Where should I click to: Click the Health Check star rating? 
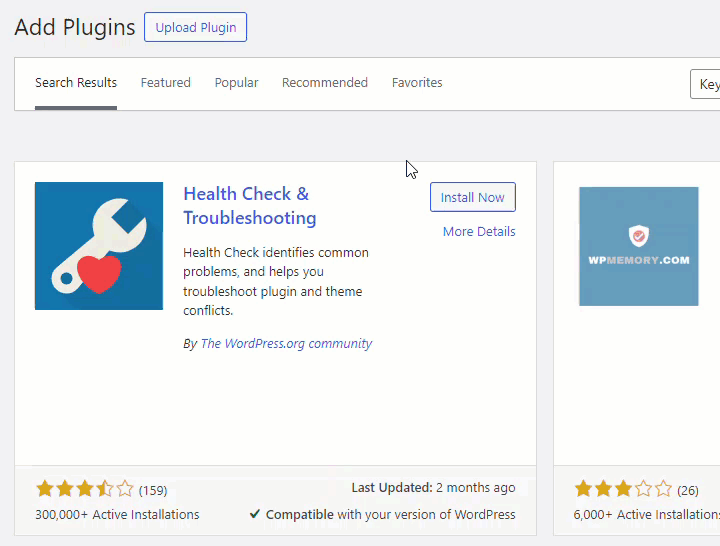(x=85, y=489)
